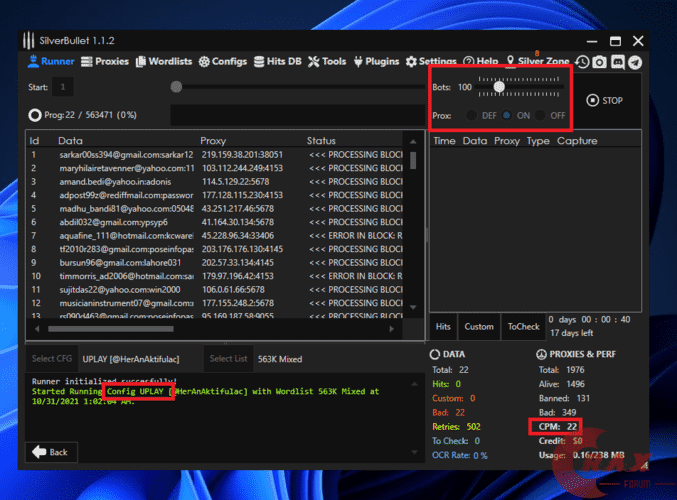This screenshot has height=500, width=677.
Task: Click the Tools wrench icon
Action: [313, 62]
